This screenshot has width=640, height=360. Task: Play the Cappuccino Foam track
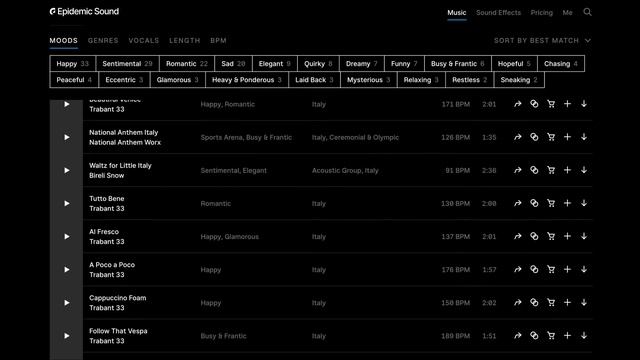click(x=67, y=302)
